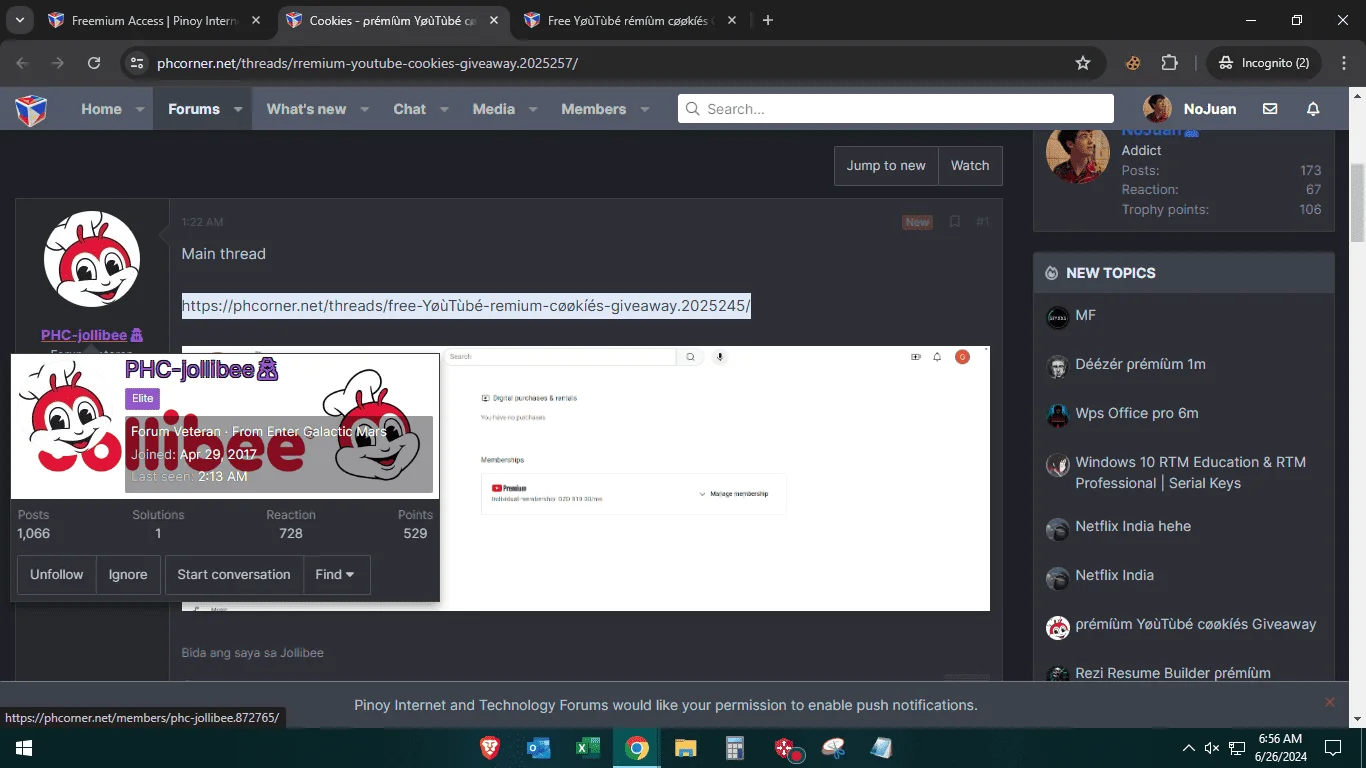1366x768 pixels.
Task: Open the Forums navigation item
Action: coord(194,109)
